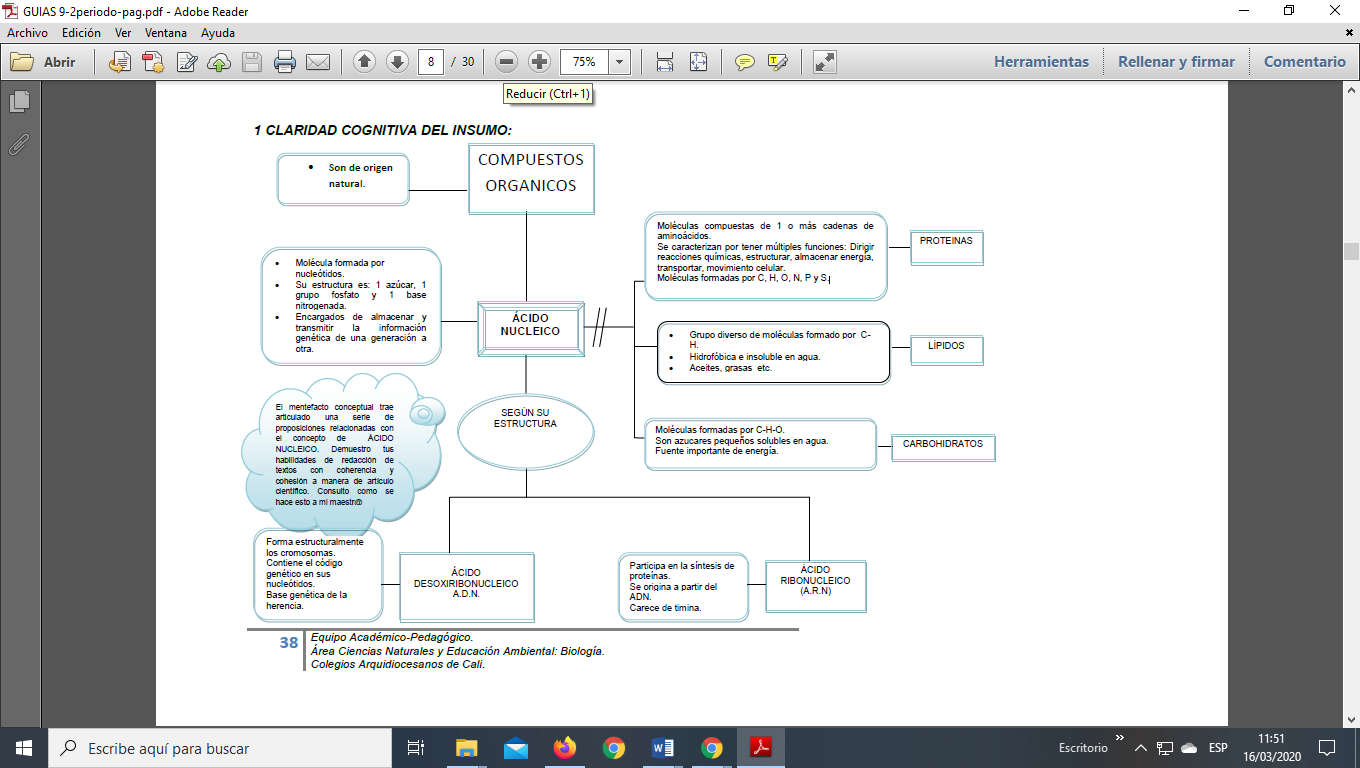The height and width of the screenshot is (768, 1360).
Task: Show hidden system tray icons chevron
Action: 1141,748
